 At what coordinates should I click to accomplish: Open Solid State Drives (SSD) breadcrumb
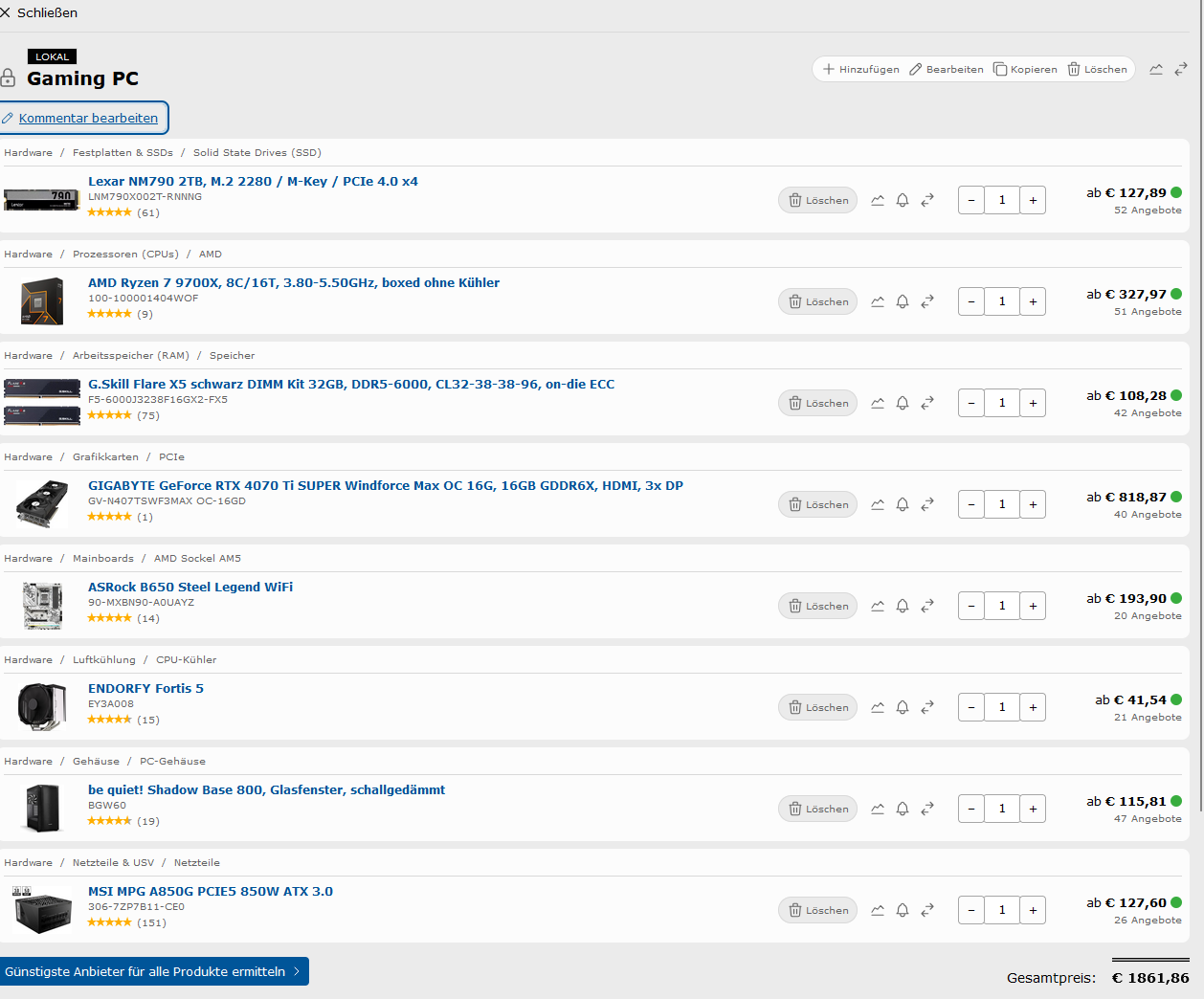tap(257, 152)
